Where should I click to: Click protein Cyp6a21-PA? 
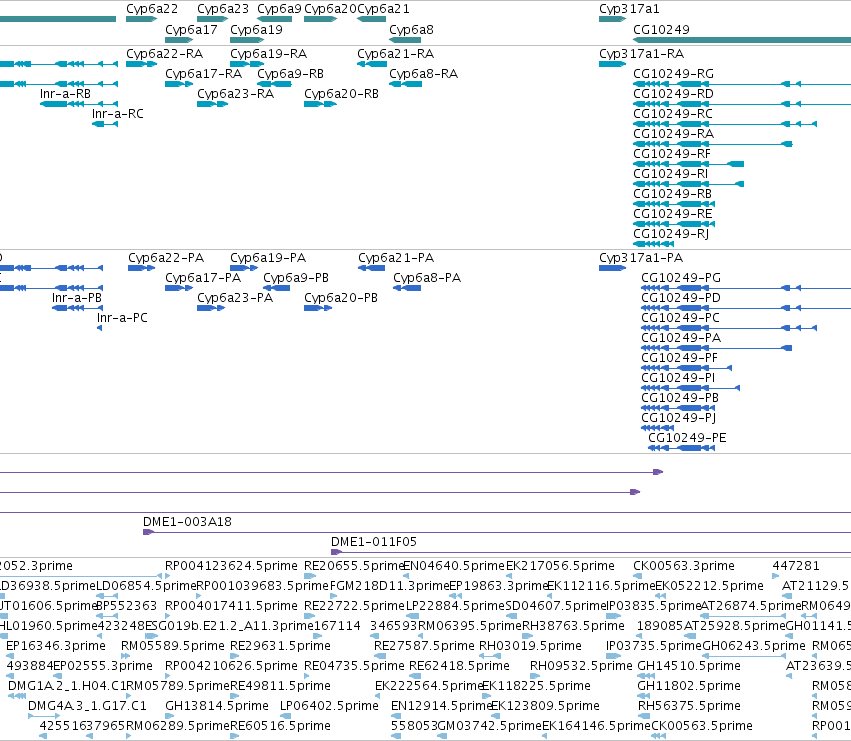point(371,268)
